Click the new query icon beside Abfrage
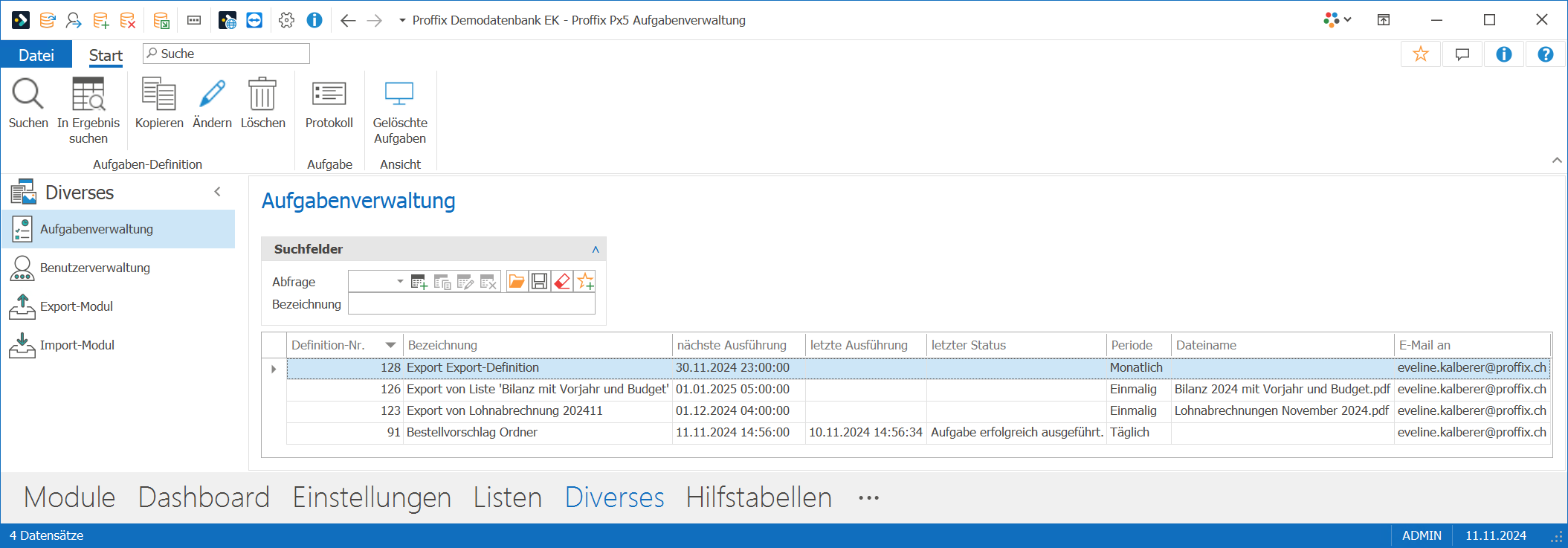 419,282
